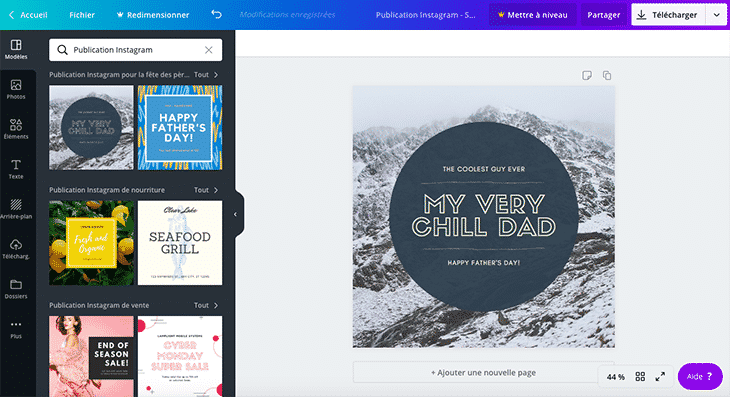Add page notes with sticky note icon
This screenshot has width=730, height=397.
click(x=587, y=75)
